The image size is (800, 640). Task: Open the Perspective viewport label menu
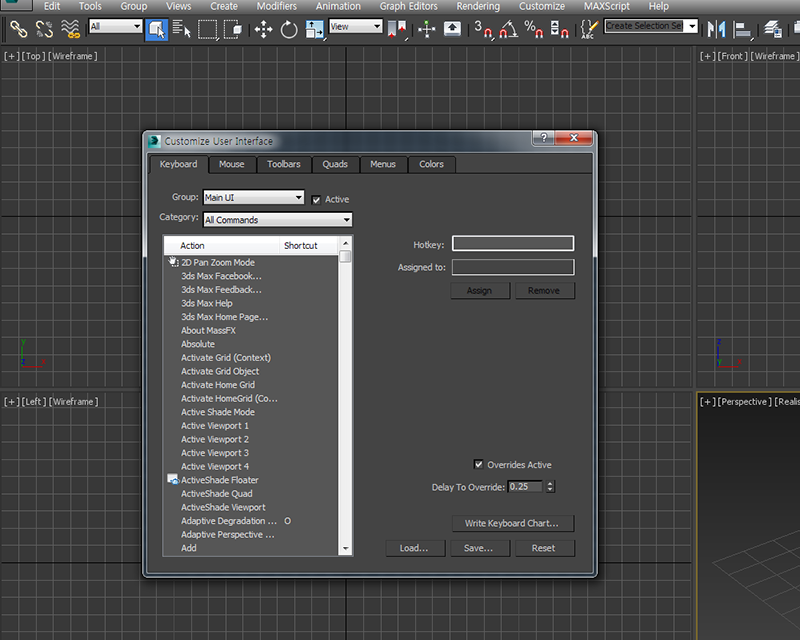coord(744,402)
